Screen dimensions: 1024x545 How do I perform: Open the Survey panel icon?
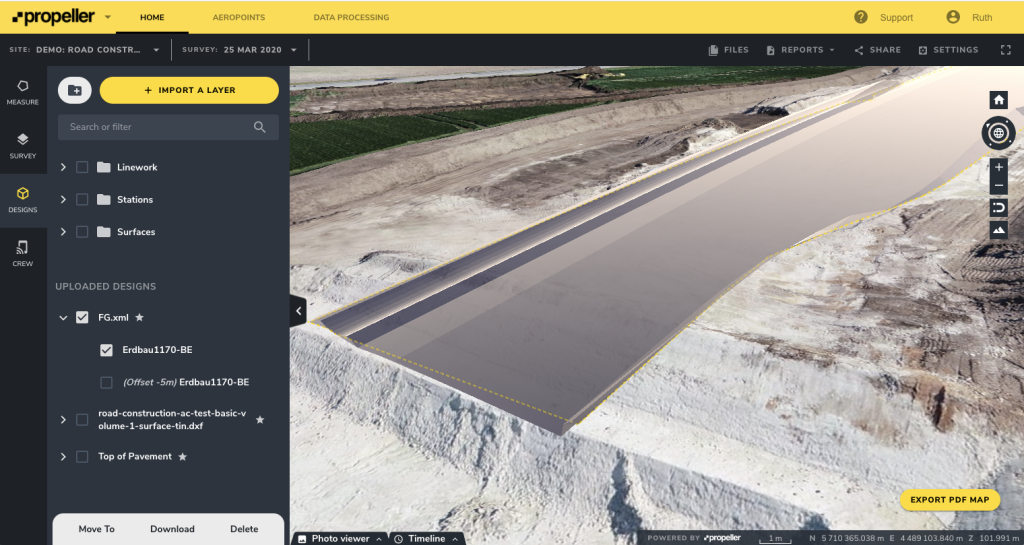pos(22,146)
